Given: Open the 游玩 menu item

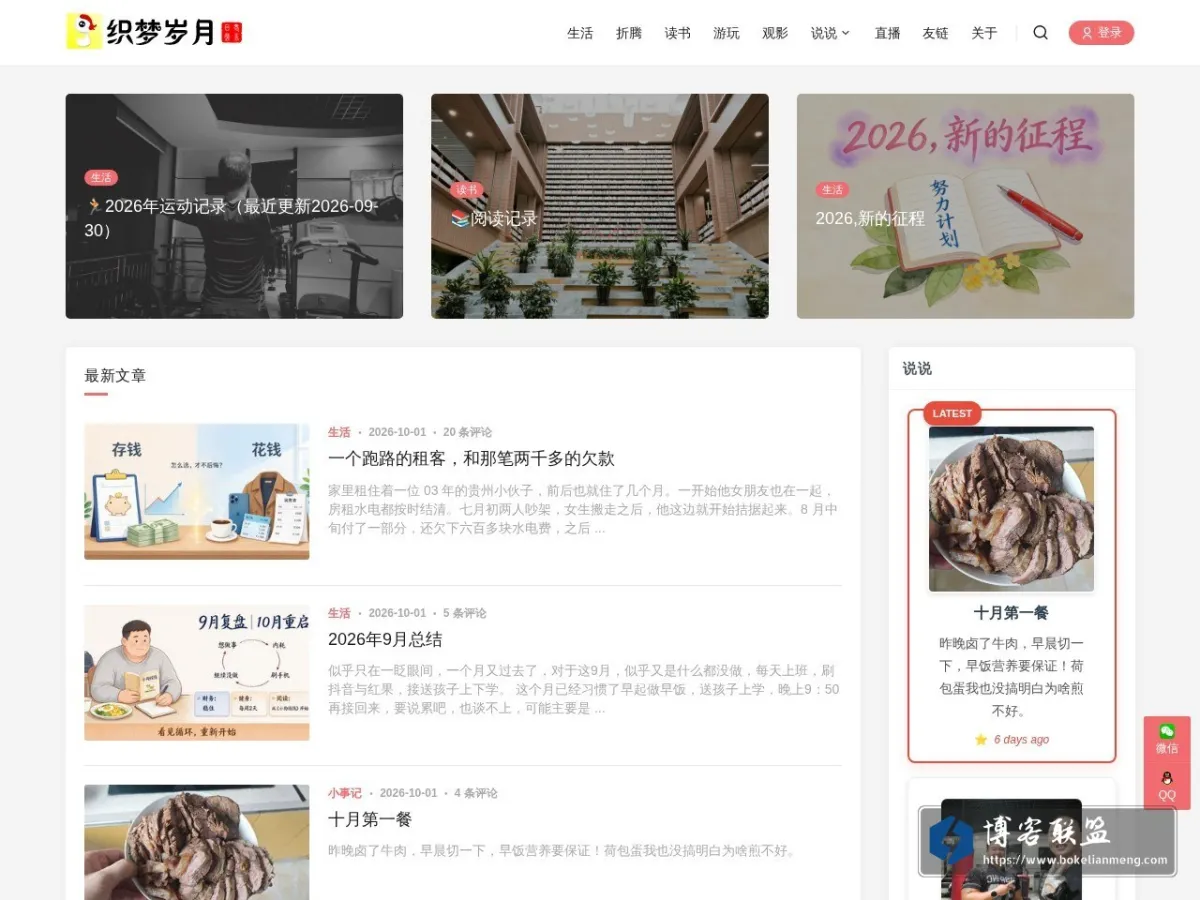Looking at the screenshot, I should click(x=727, y=33).
